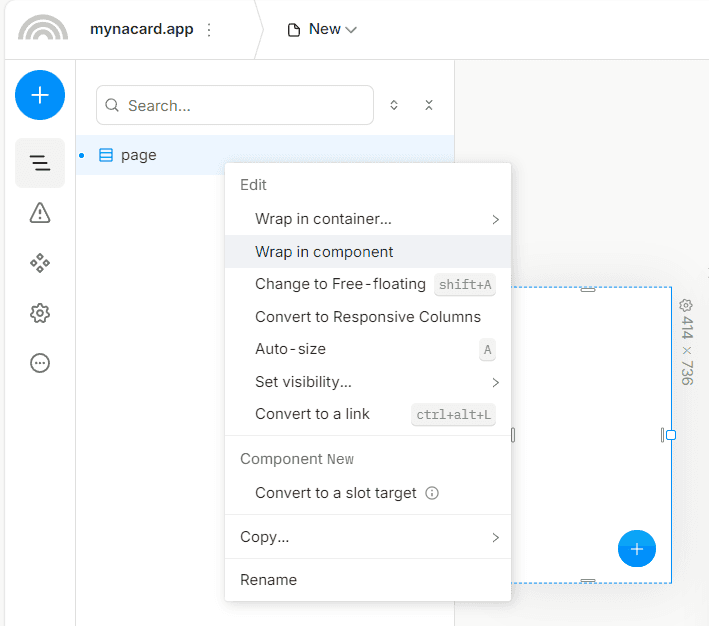Open the New page dropdown
This screenshot has width=709, height=626.
(x=323, y=29)
